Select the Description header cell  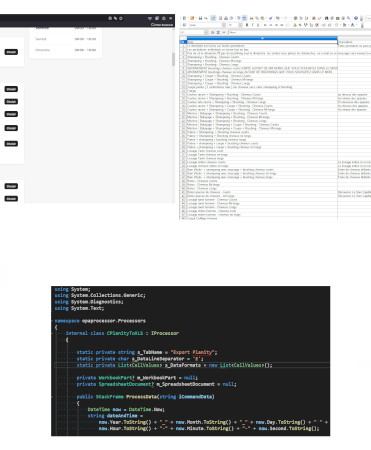click(x=354, y=42)
